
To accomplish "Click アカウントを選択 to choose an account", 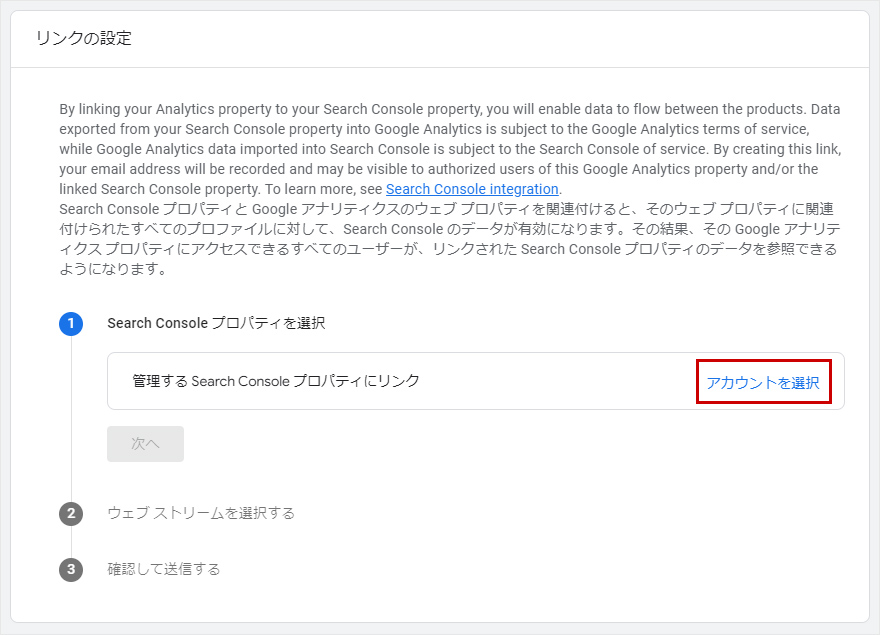I will (x=763, y=382).
